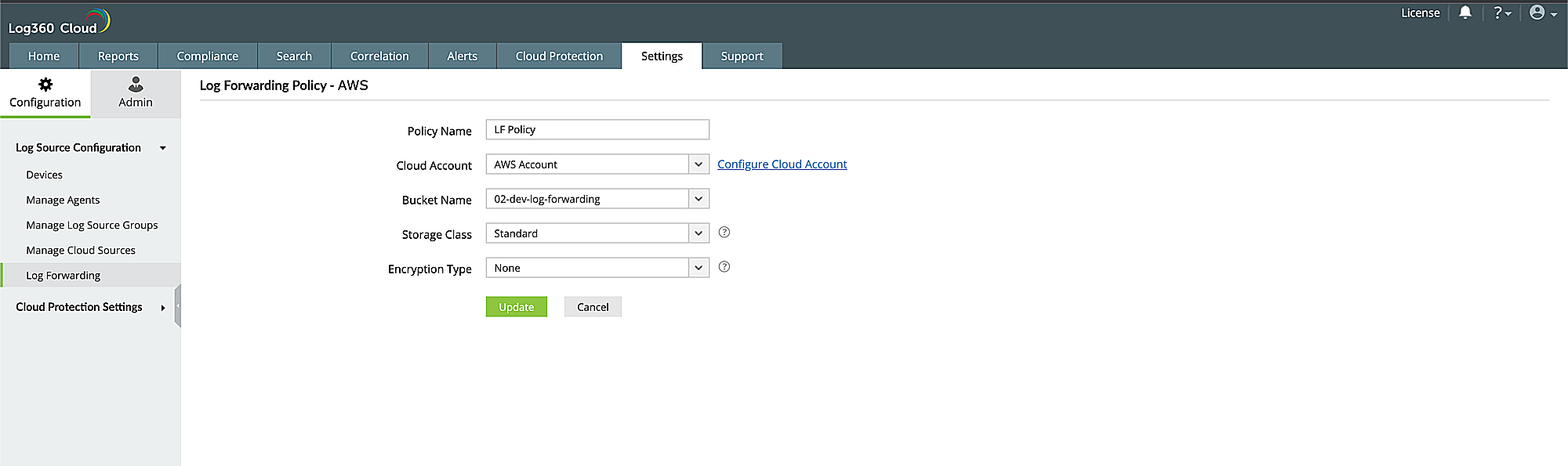Click the Encryption Type help icon
The image size is (1568, 466).
[724, 267]
